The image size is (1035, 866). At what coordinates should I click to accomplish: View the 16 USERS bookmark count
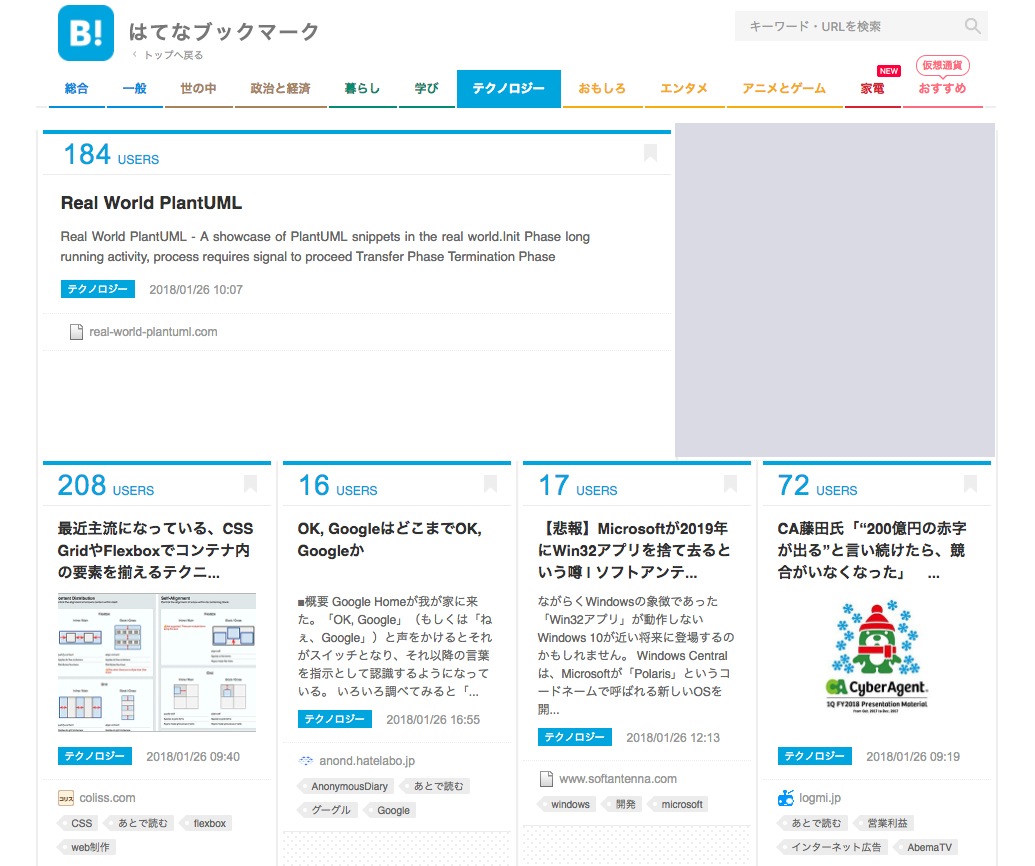(x=338, y=485)
